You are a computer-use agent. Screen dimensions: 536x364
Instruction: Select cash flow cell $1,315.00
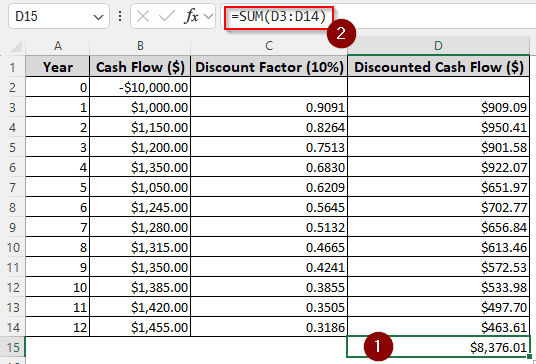pyautogui.click(x=140, y=247)
